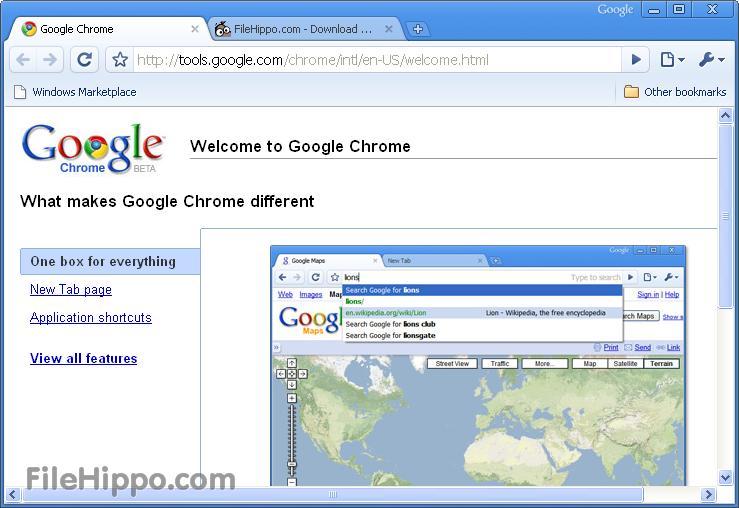Click the vertical scrollbar down arrow
Screen dimensions: 739x508
point(726,477)
